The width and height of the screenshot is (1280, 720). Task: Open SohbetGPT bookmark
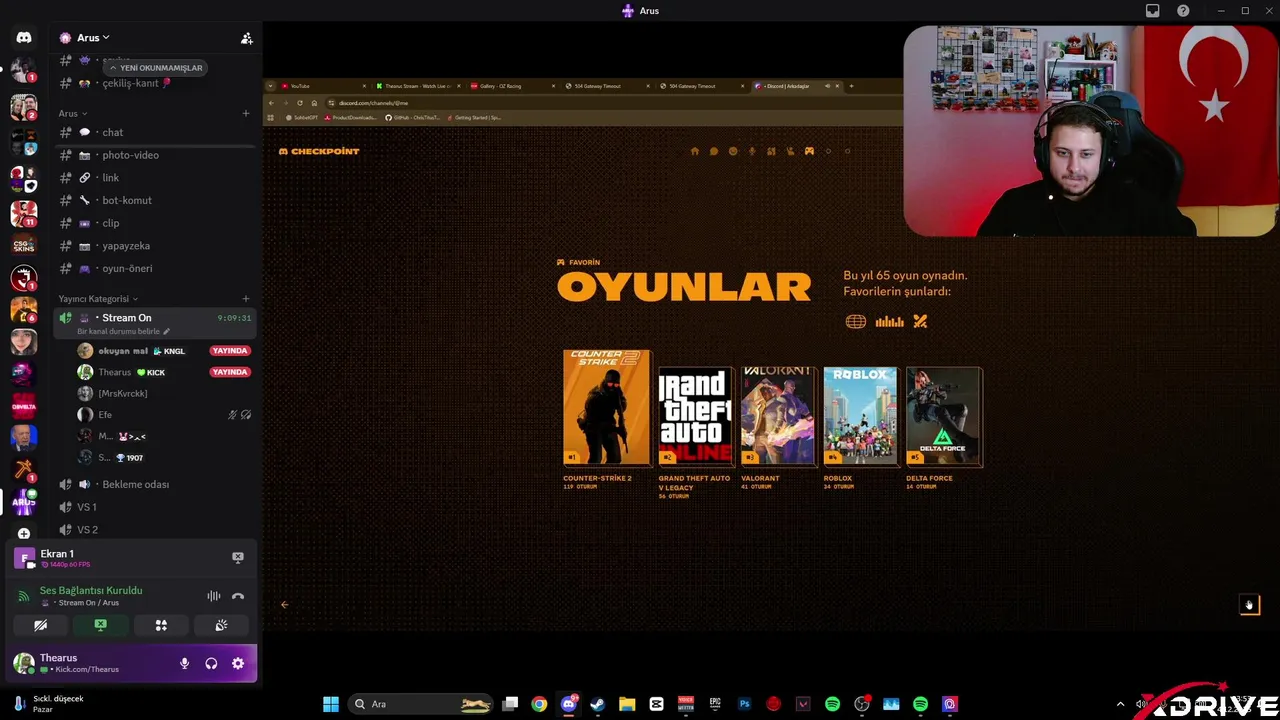301,117
